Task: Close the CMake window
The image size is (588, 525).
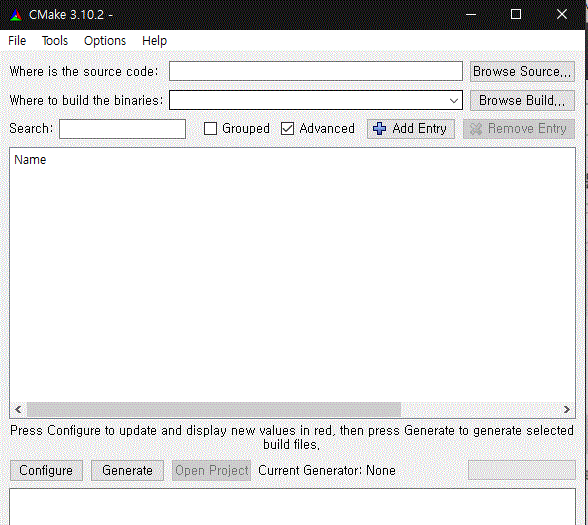Action: 562,15
